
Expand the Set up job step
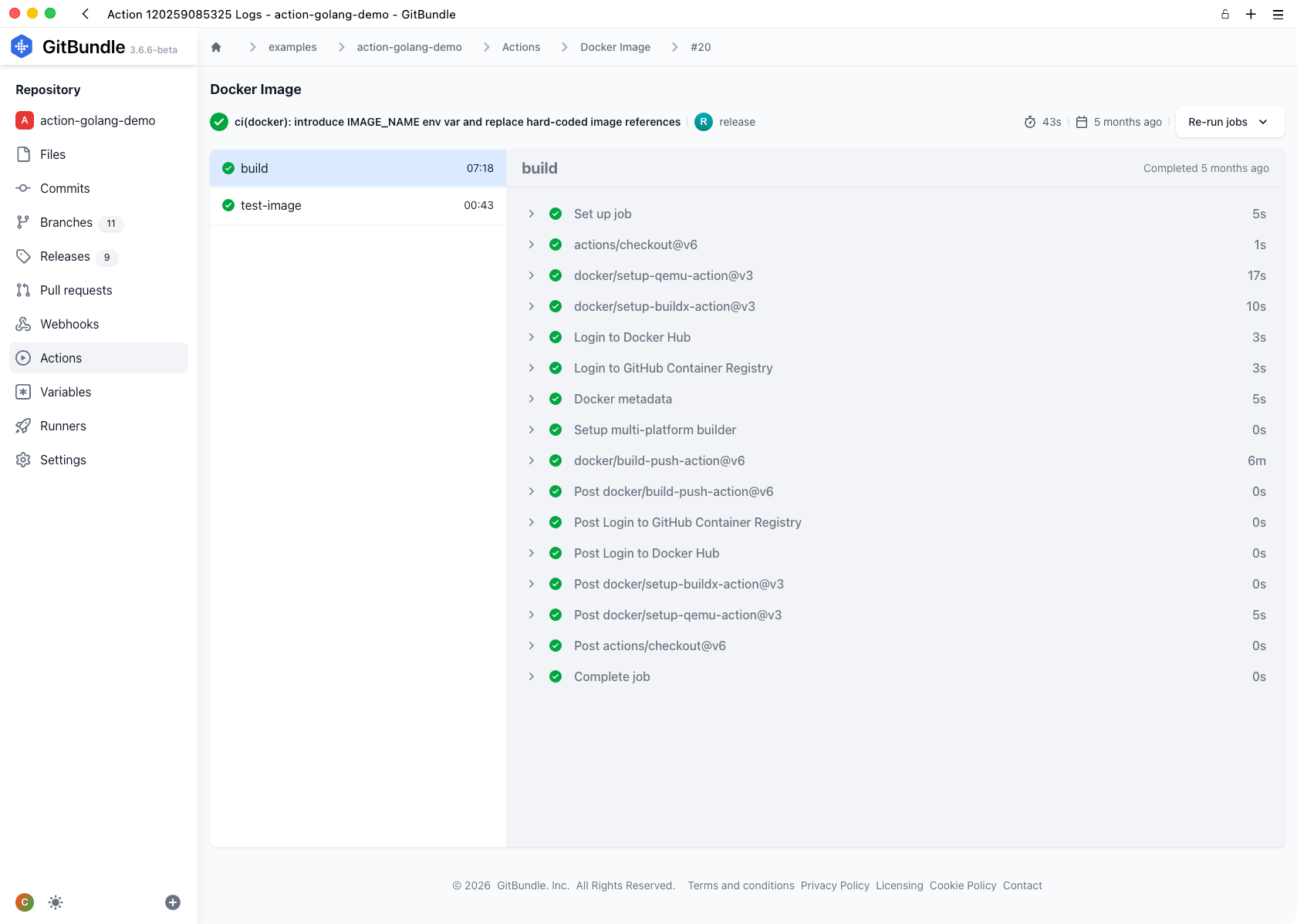[x=532, y=214]
